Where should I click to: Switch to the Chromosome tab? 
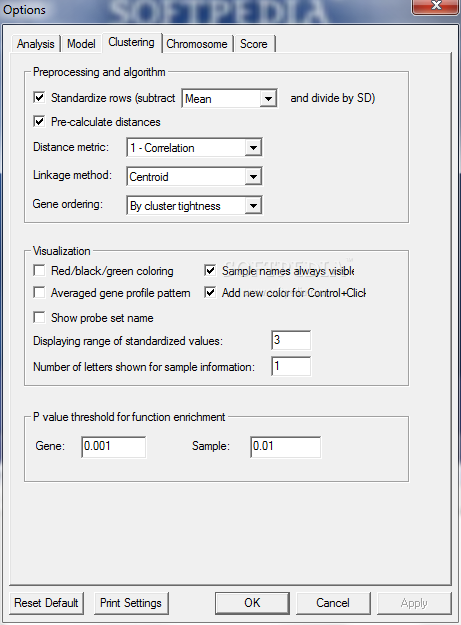(x=197, y=44)
